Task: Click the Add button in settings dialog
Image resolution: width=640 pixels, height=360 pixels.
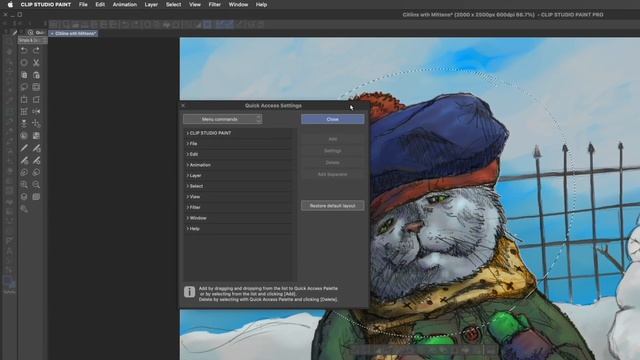Action: point(333,139)
